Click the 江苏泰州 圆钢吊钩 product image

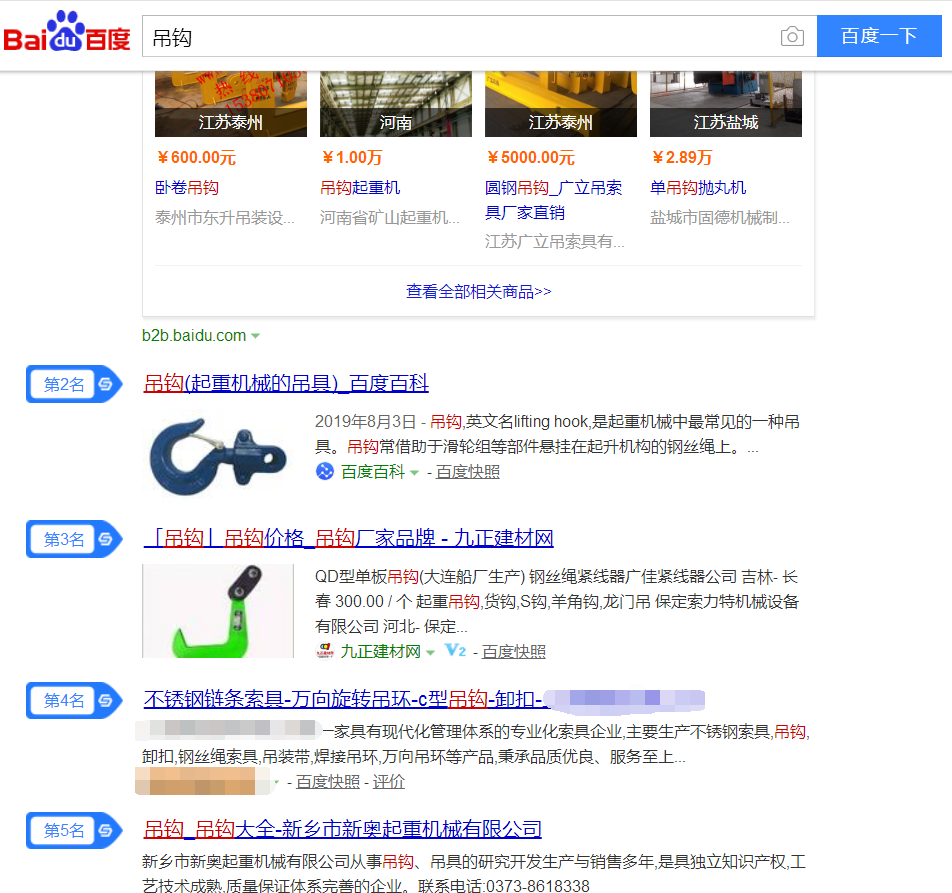click(561, 104)
